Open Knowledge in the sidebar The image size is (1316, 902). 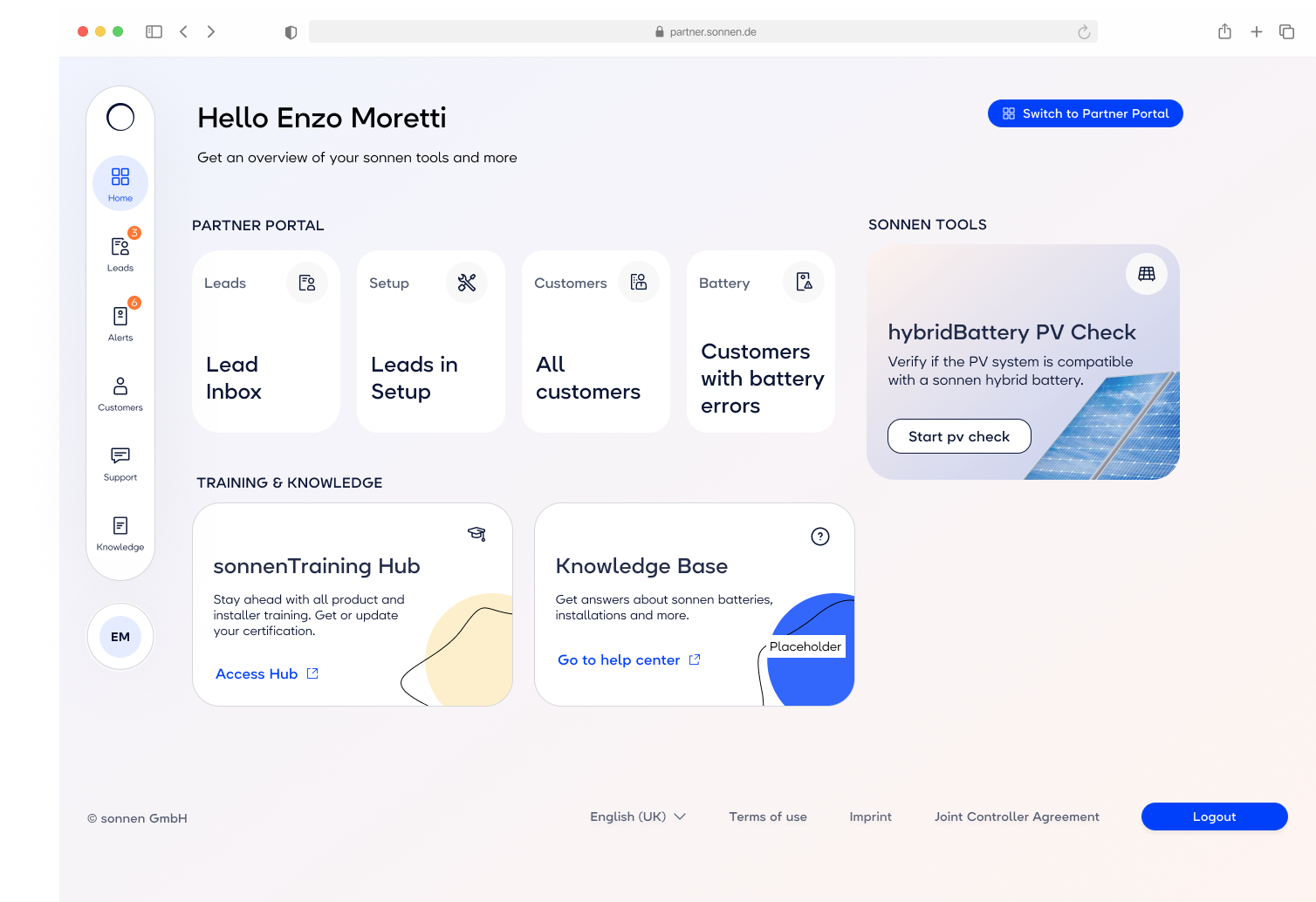(x=120, y=533)
